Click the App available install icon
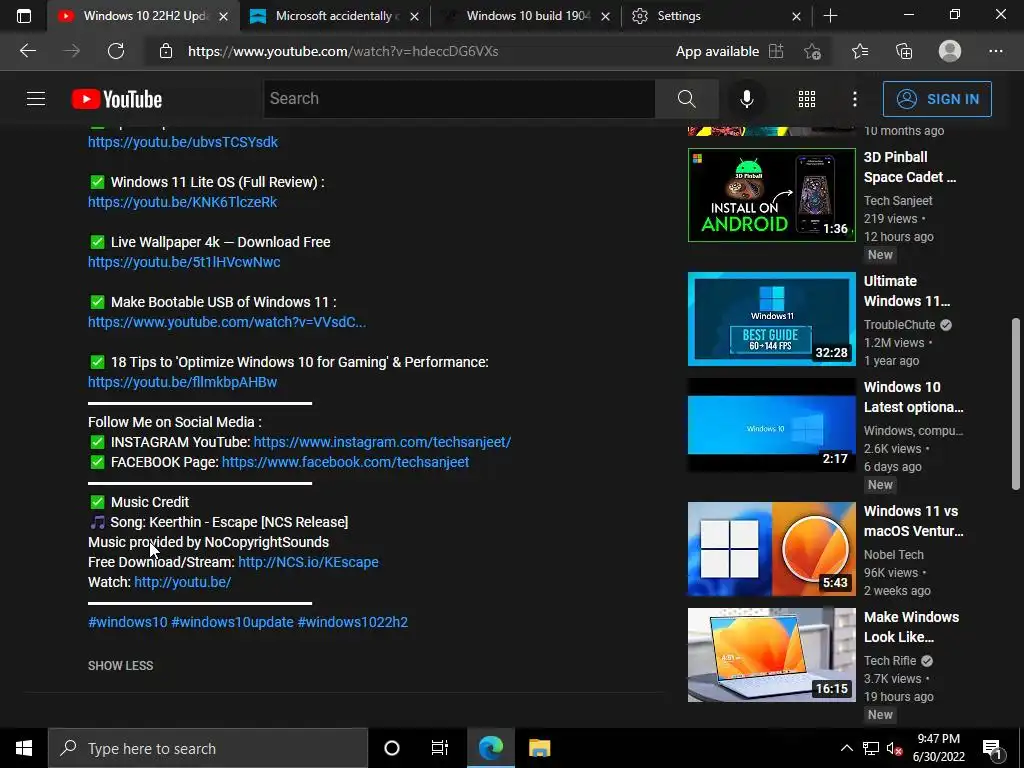 click(776, 51)
